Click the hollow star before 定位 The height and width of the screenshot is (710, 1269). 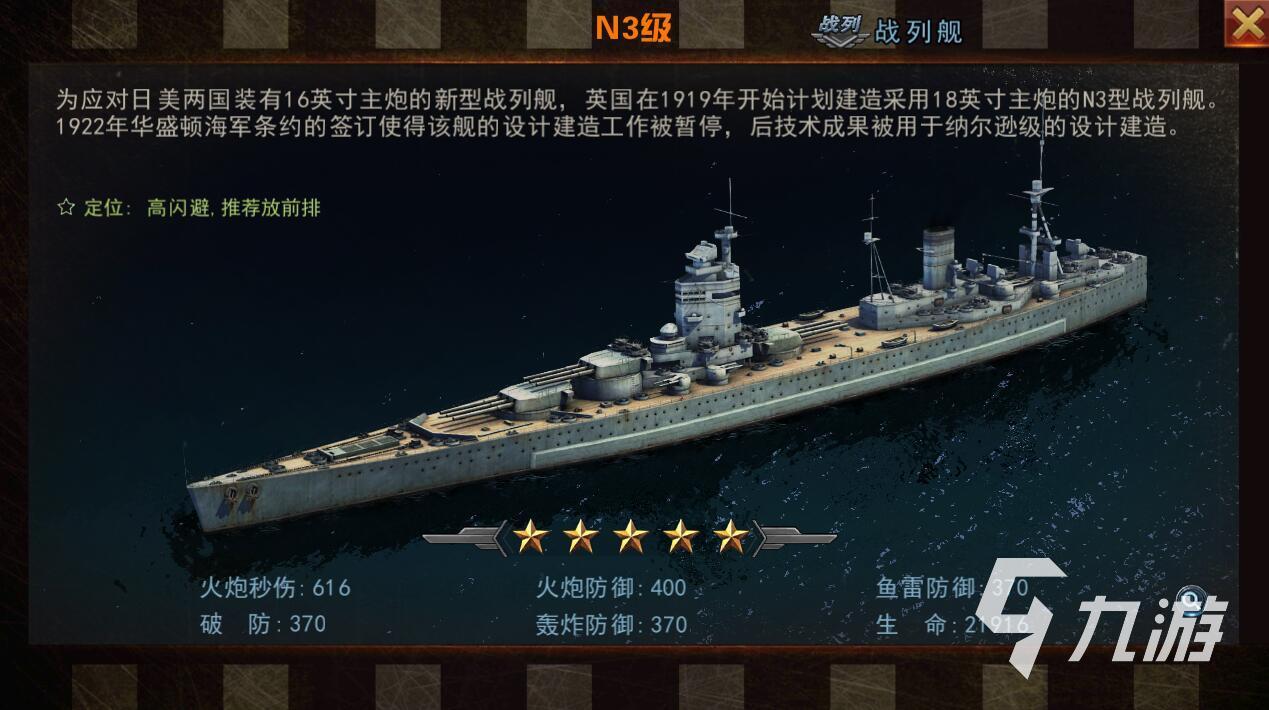(x=66, y=208)
